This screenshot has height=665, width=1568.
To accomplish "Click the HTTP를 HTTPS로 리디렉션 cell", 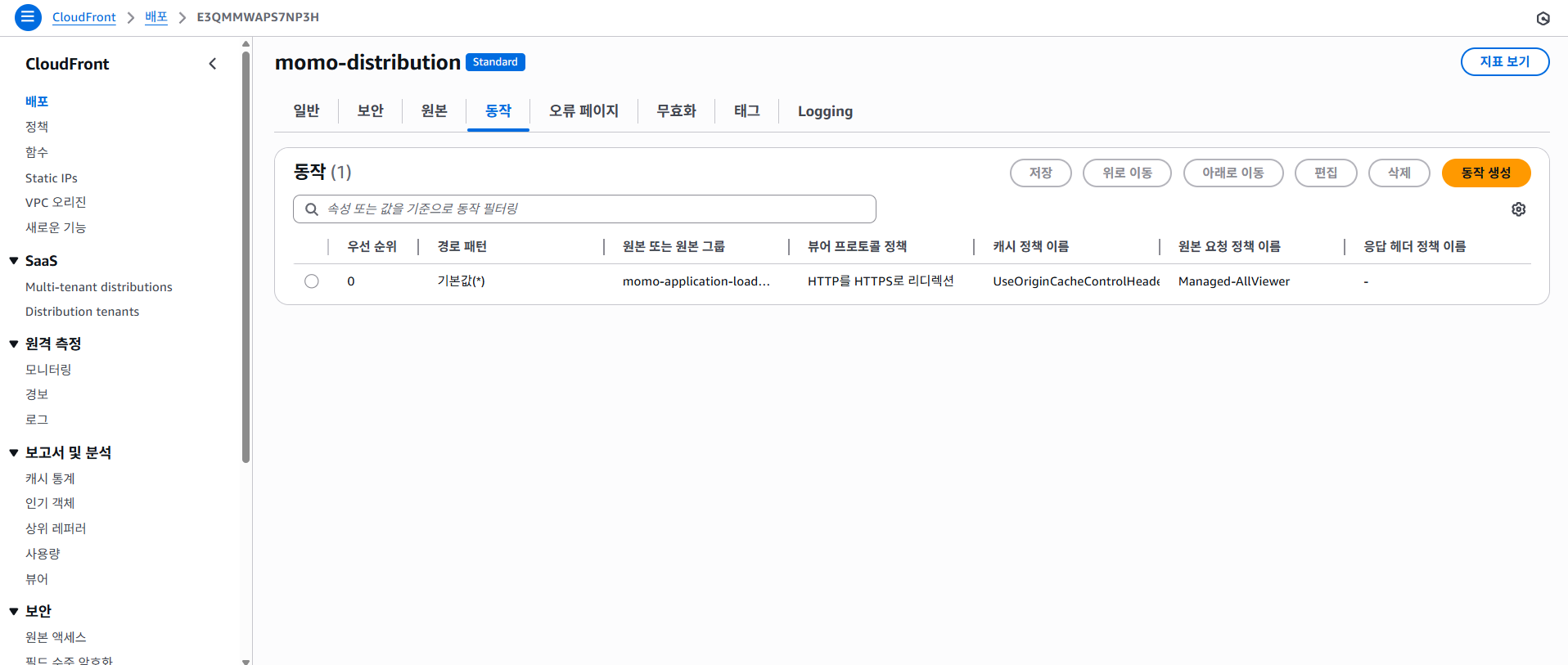I will click(881, 281).
